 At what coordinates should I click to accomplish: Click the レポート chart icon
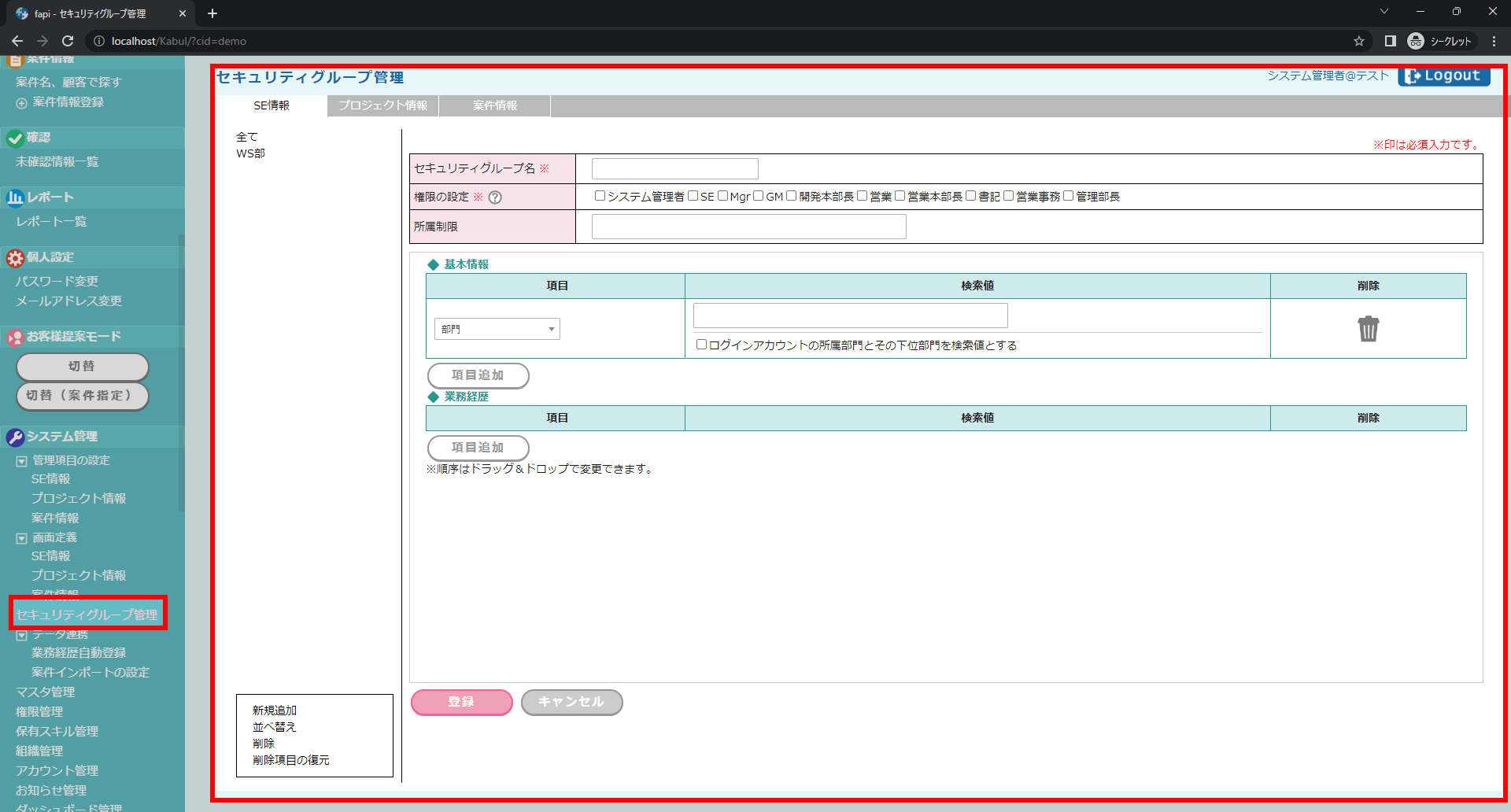tap(15, 197)
